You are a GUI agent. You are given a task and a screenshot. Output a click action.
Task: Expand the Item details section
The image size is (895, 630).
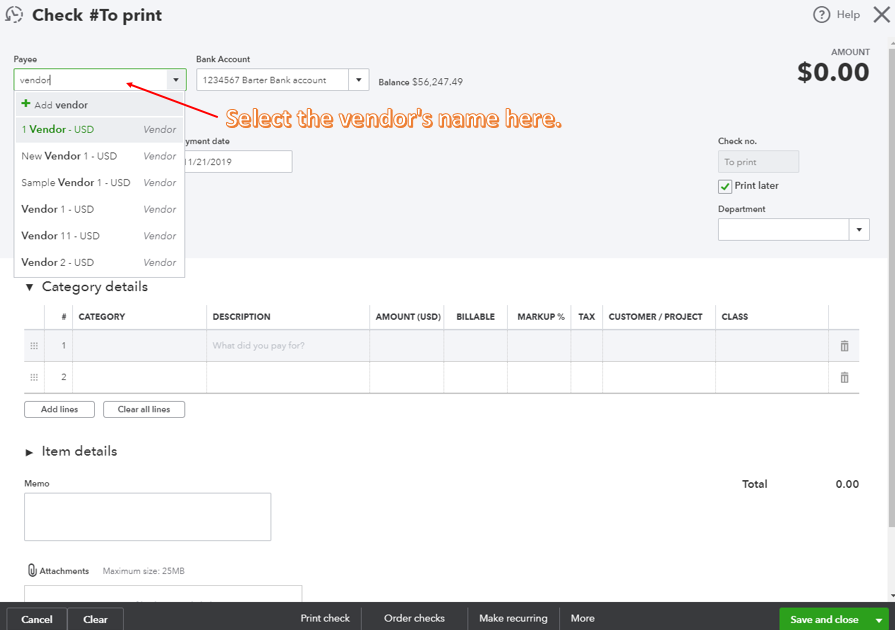point(29,452)
